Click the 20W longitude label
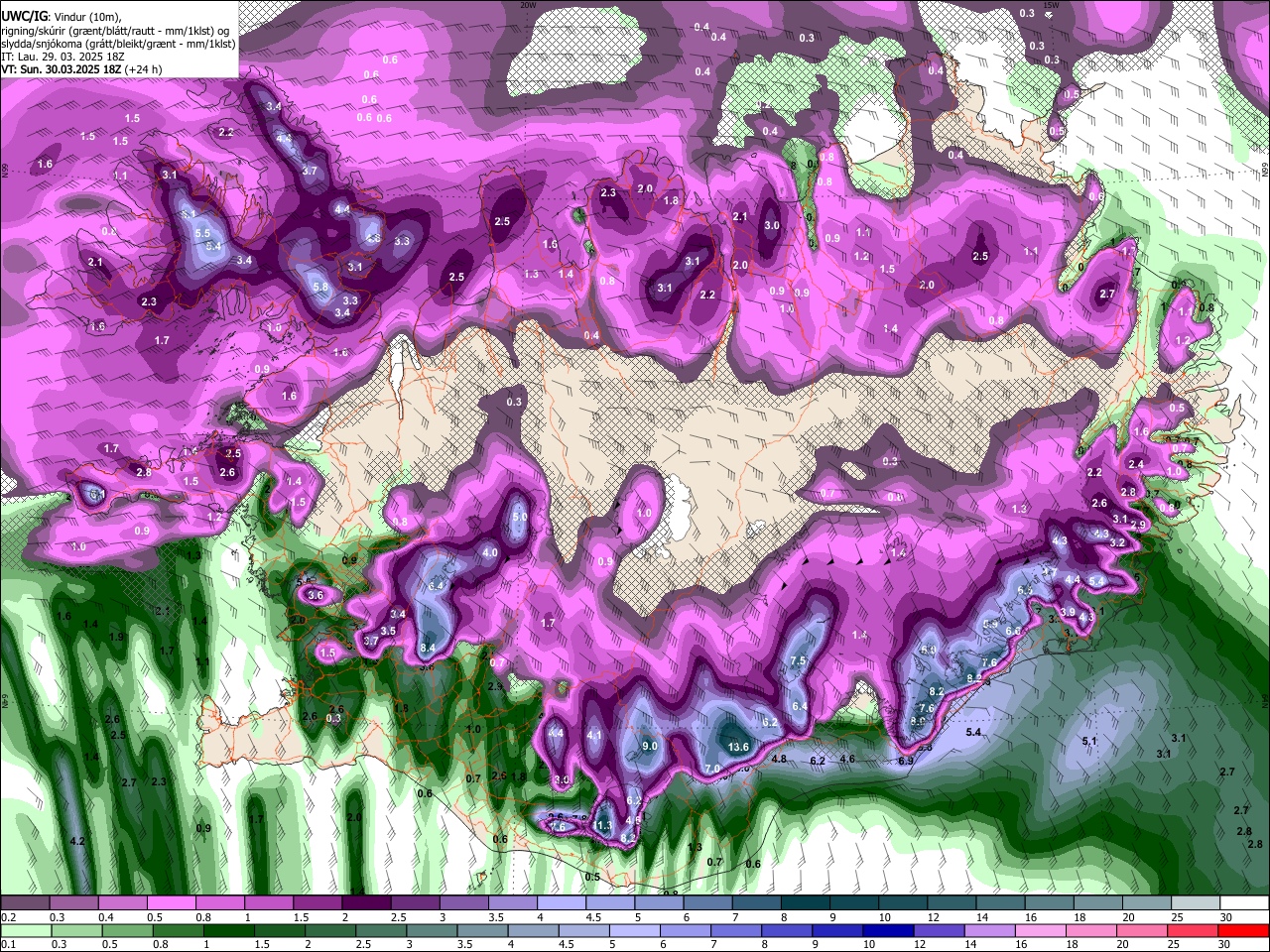1270x952 pixels. 529,5
